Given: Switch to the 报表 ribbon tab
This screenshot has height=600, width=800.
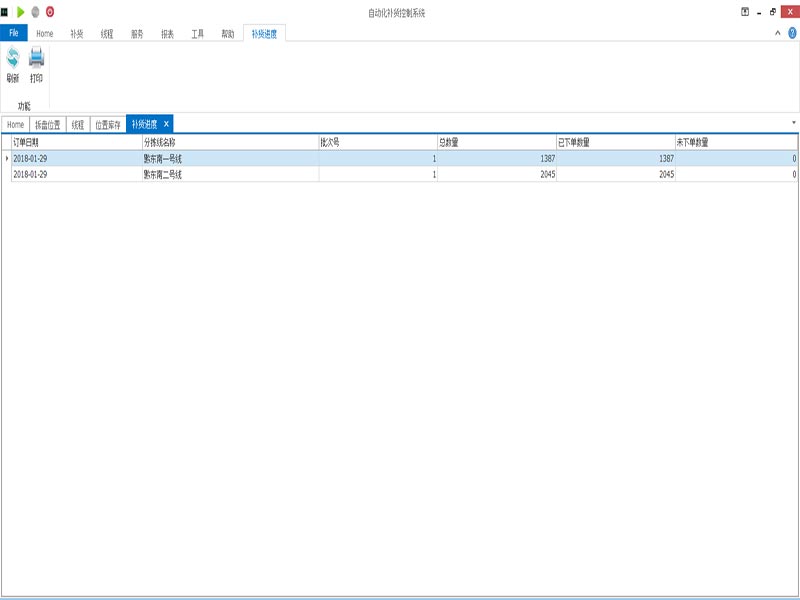Looking at the screenshot, I should (x=167, y=33).
